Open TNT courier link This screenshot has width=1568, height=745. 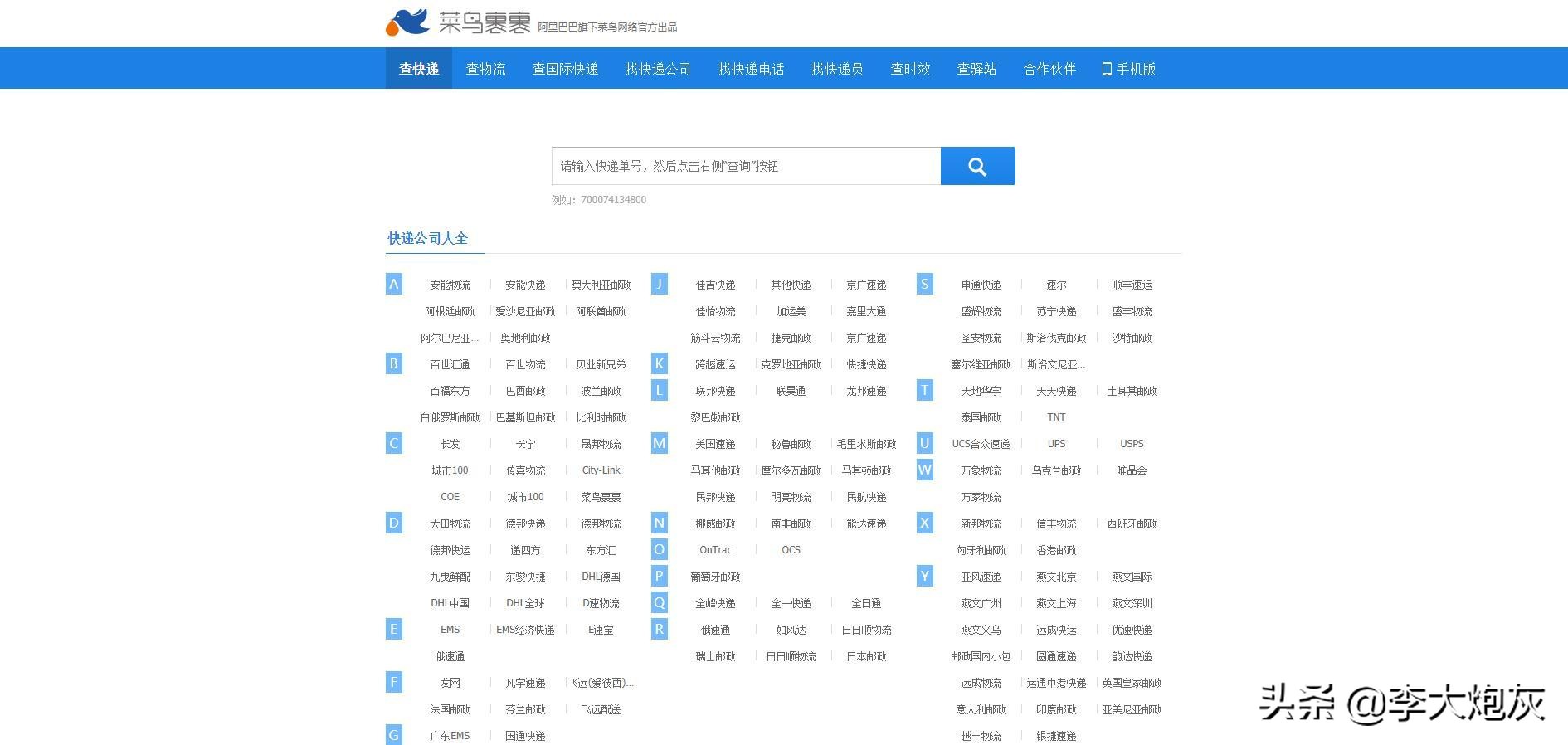1056,417
